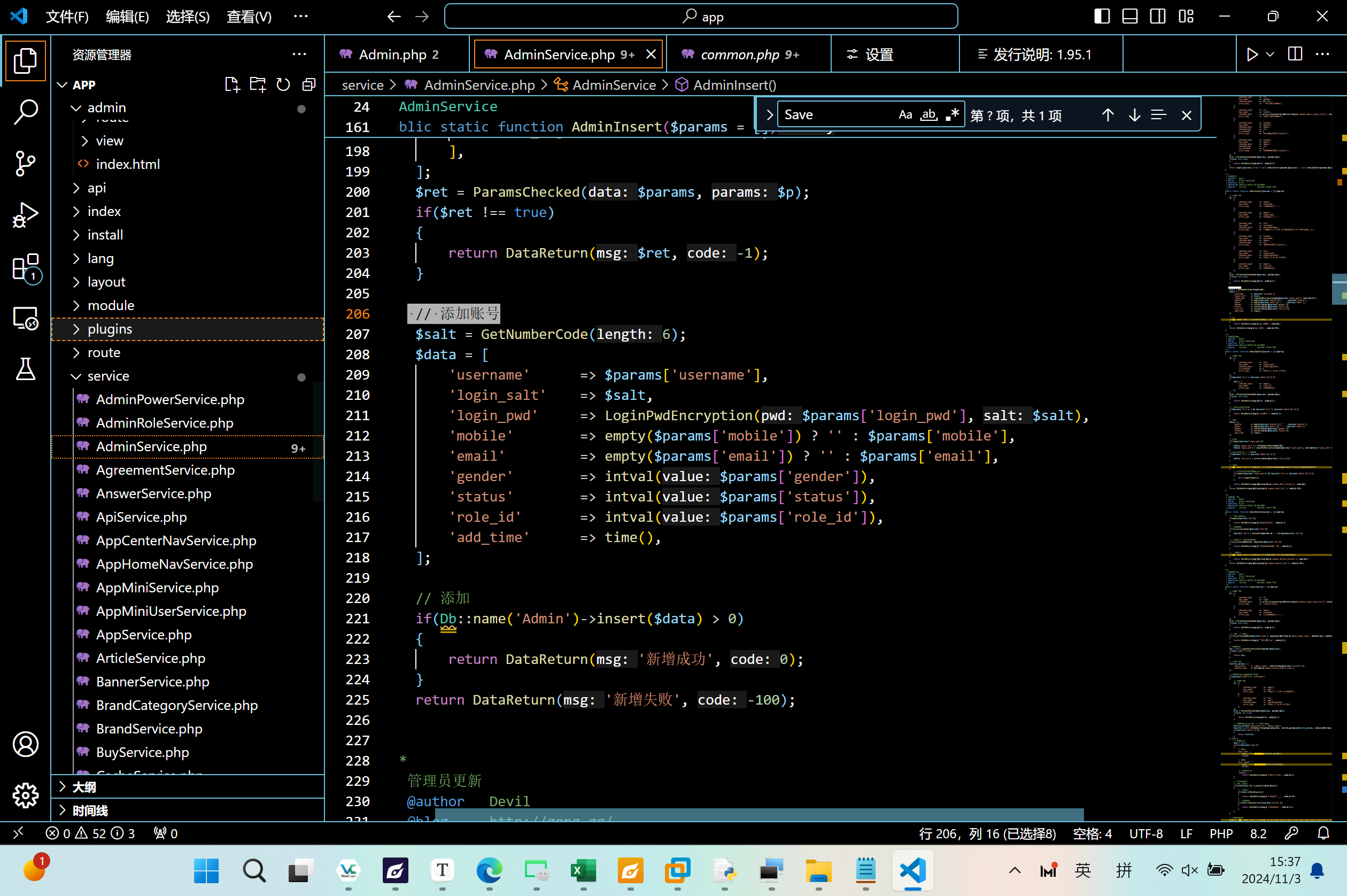Open the Run and Debug view

[25, 215]
